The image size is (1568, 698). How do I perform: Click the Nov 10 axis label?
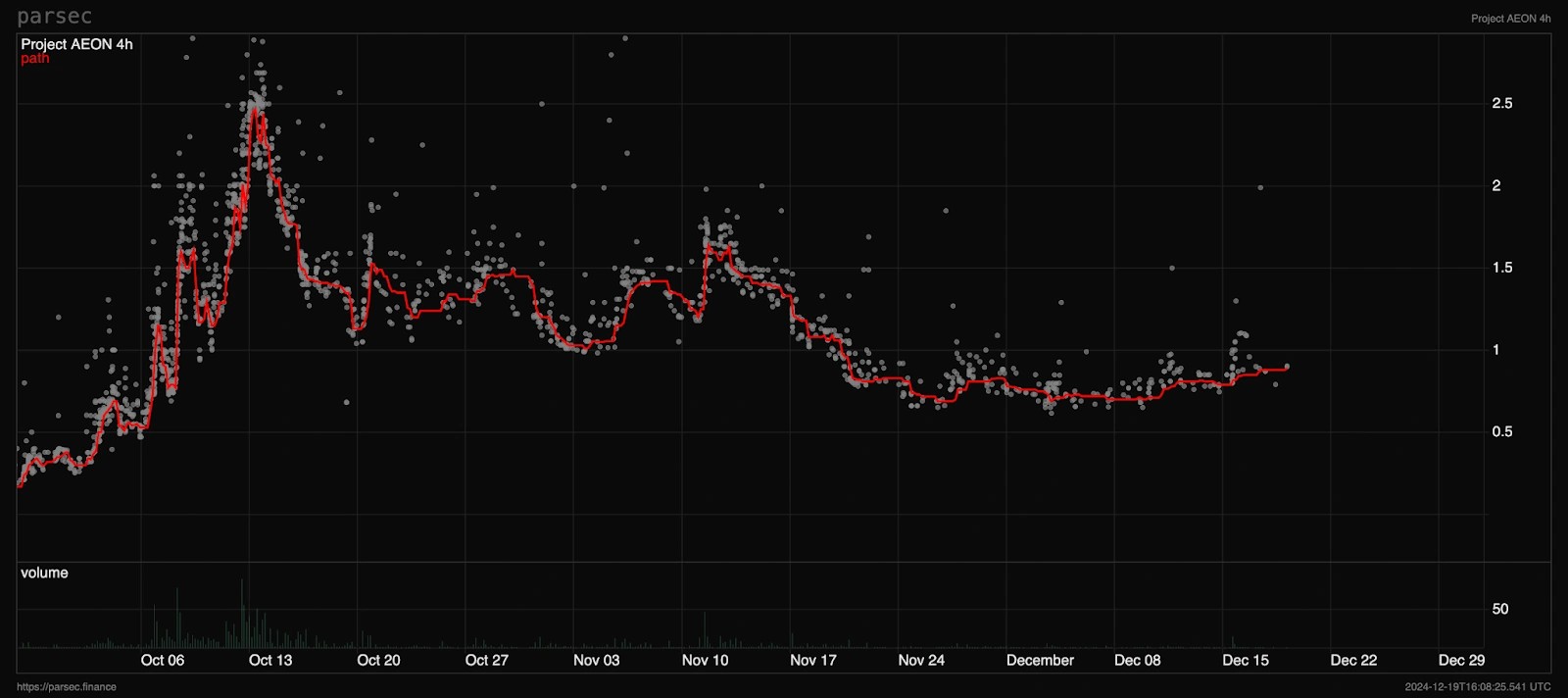[705, 660]
